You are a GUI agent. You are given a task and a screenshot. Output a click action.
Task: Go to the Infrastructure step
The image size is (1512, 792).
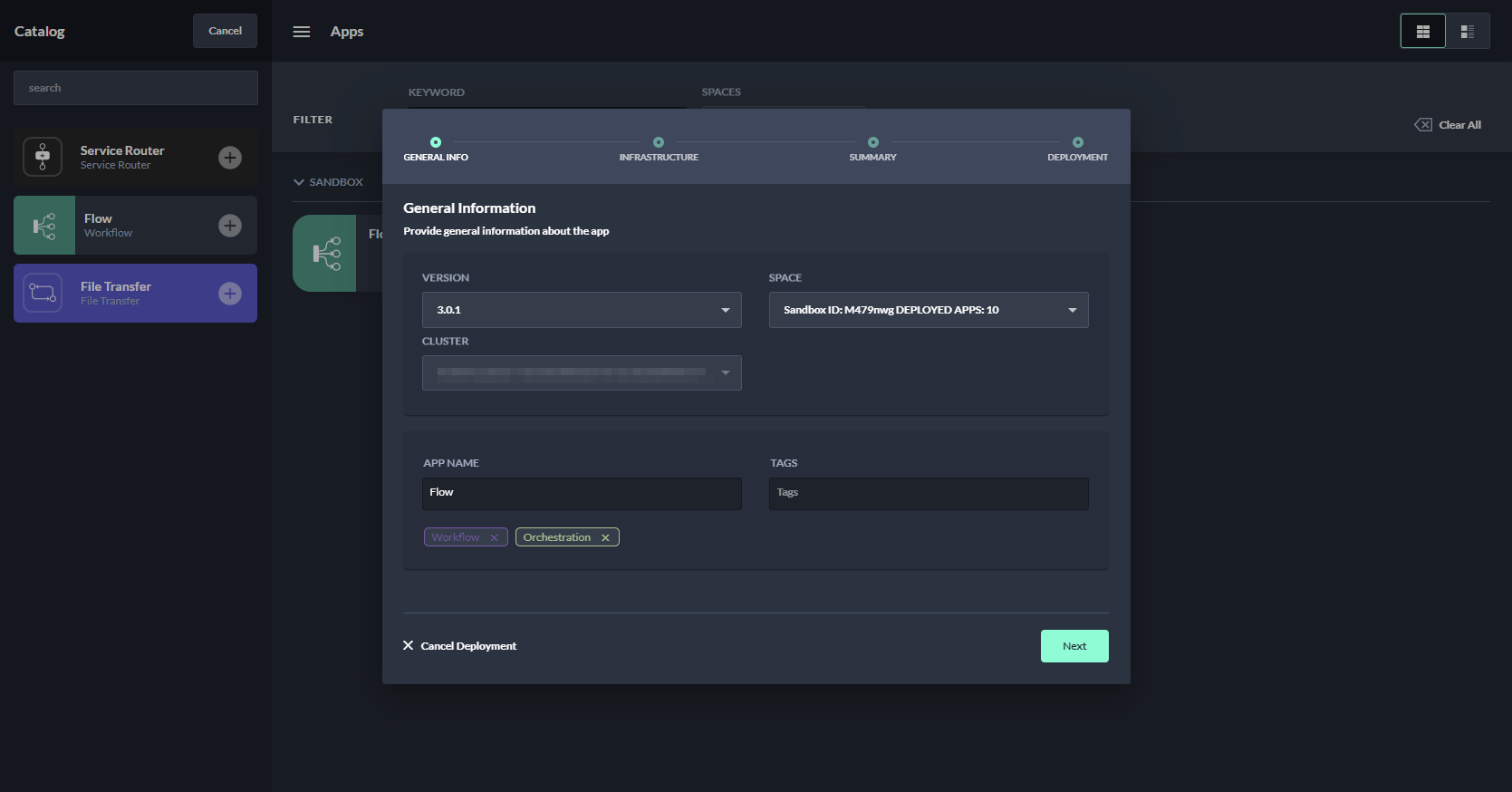[659, 143]
